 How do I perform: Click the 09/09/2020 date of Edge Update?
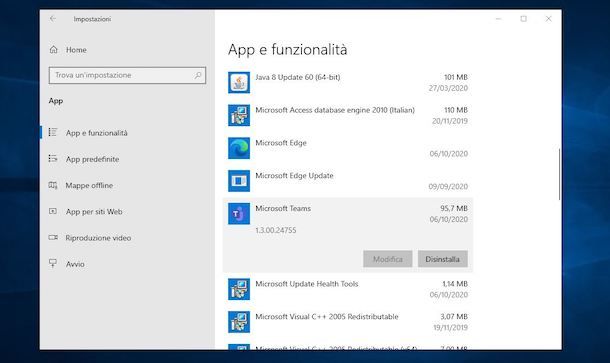pos(448,186)
